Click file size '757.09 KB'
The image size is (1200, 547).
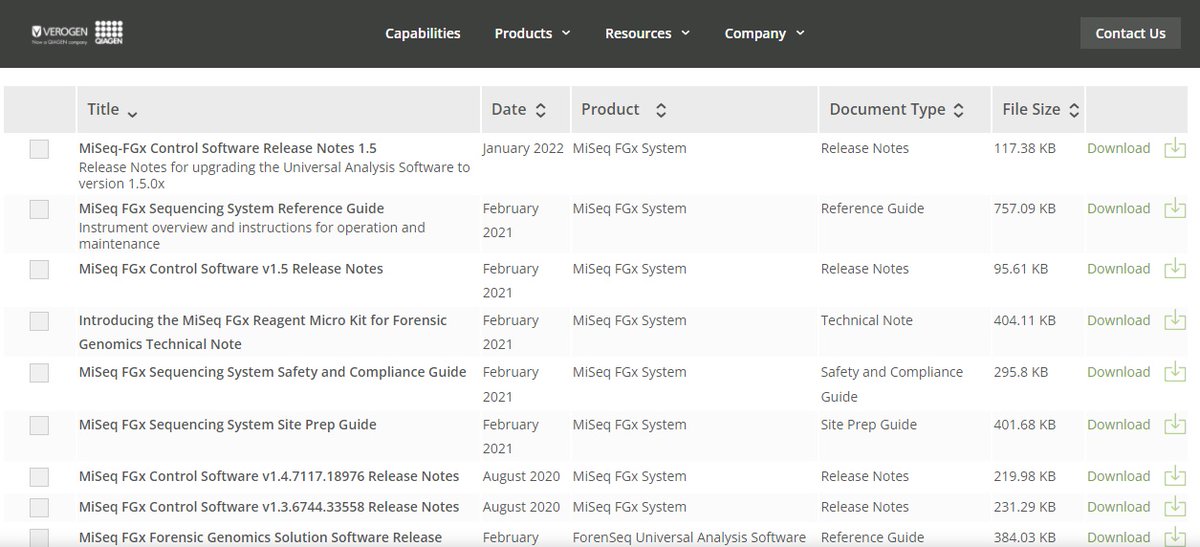1024,208
